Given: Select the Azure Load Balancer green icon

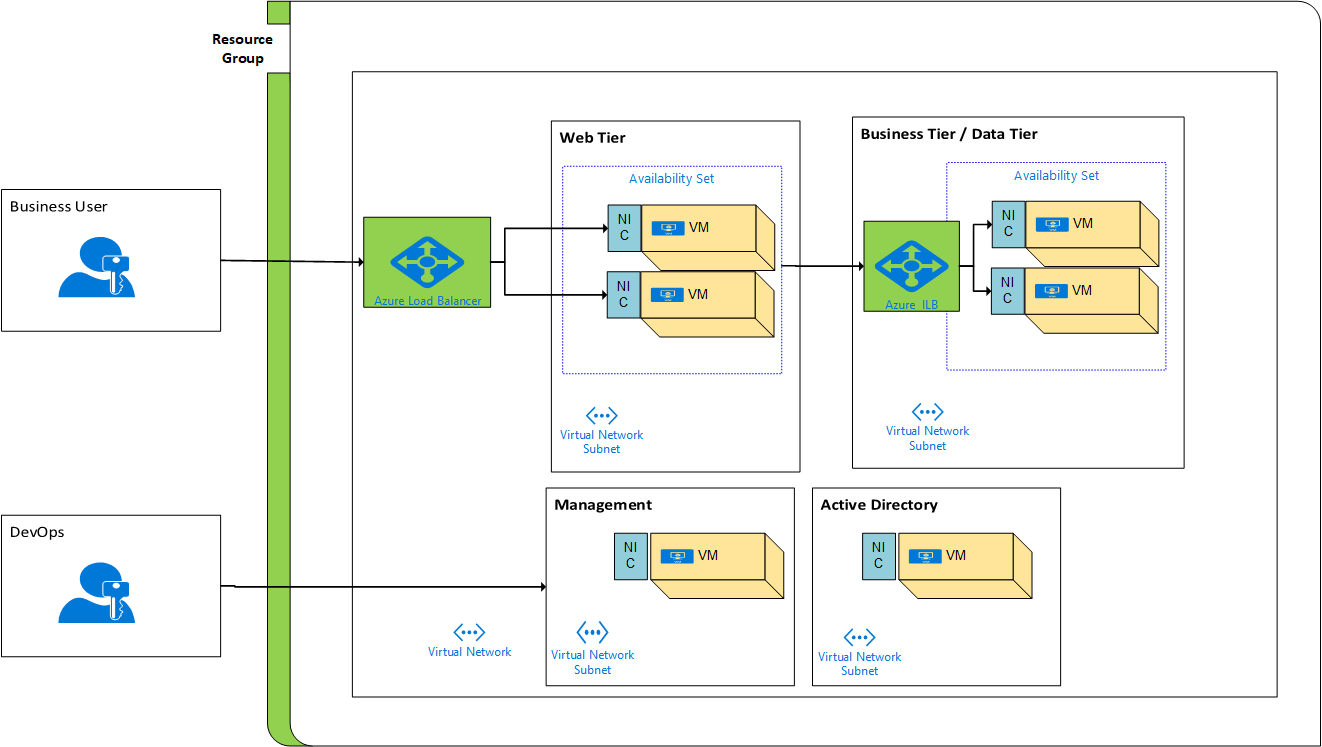Looking at the screenshot, I should [427, 262].
